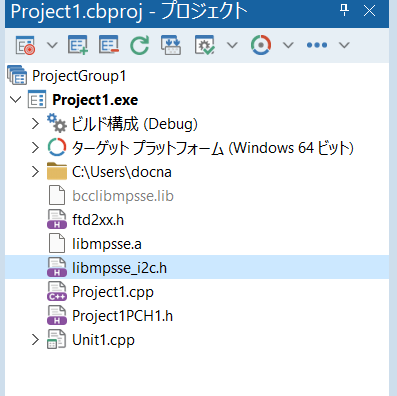
Task: Click ring icon beside ターゲット プラットフォーム
Action: tap(57, 147)
